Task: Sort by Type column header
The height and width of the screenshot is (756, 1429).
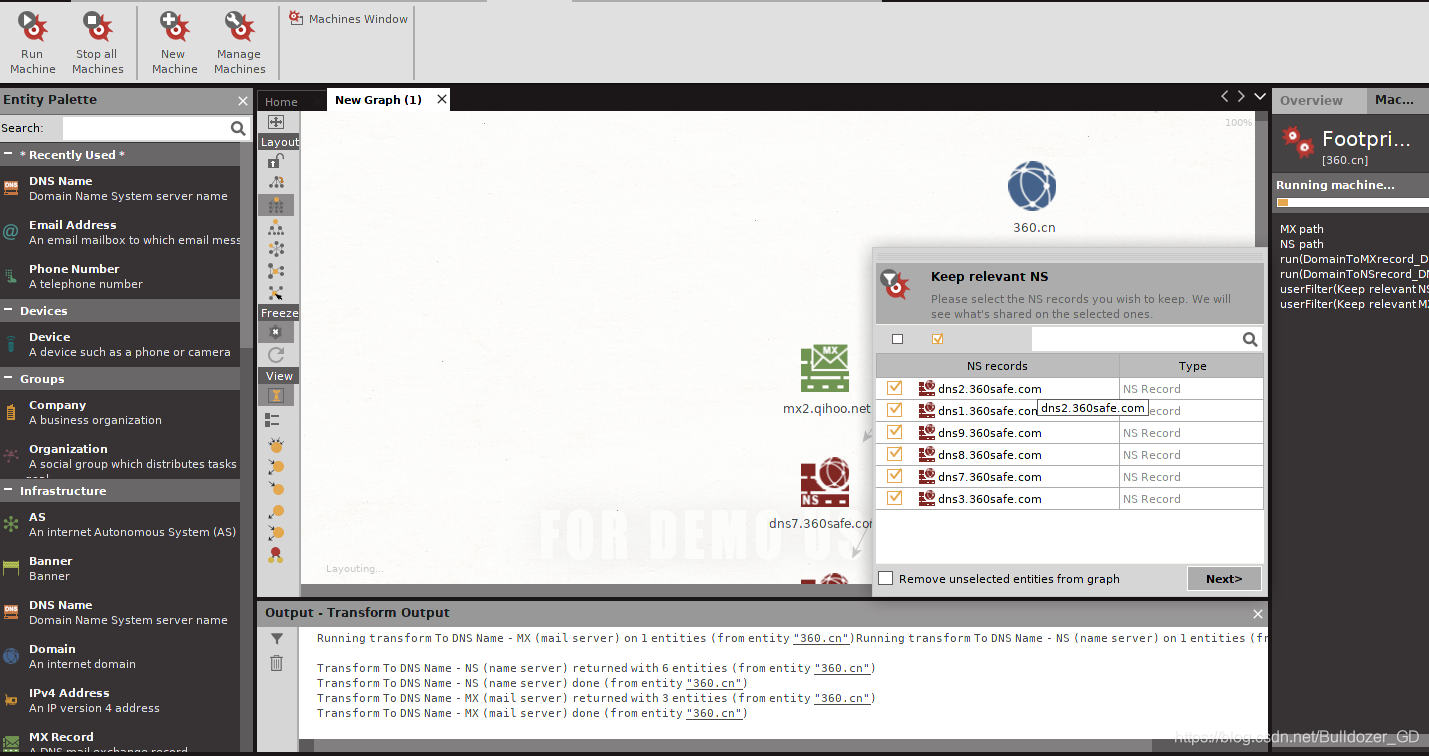Action: pyautogui.click(x=1192, y=366)
